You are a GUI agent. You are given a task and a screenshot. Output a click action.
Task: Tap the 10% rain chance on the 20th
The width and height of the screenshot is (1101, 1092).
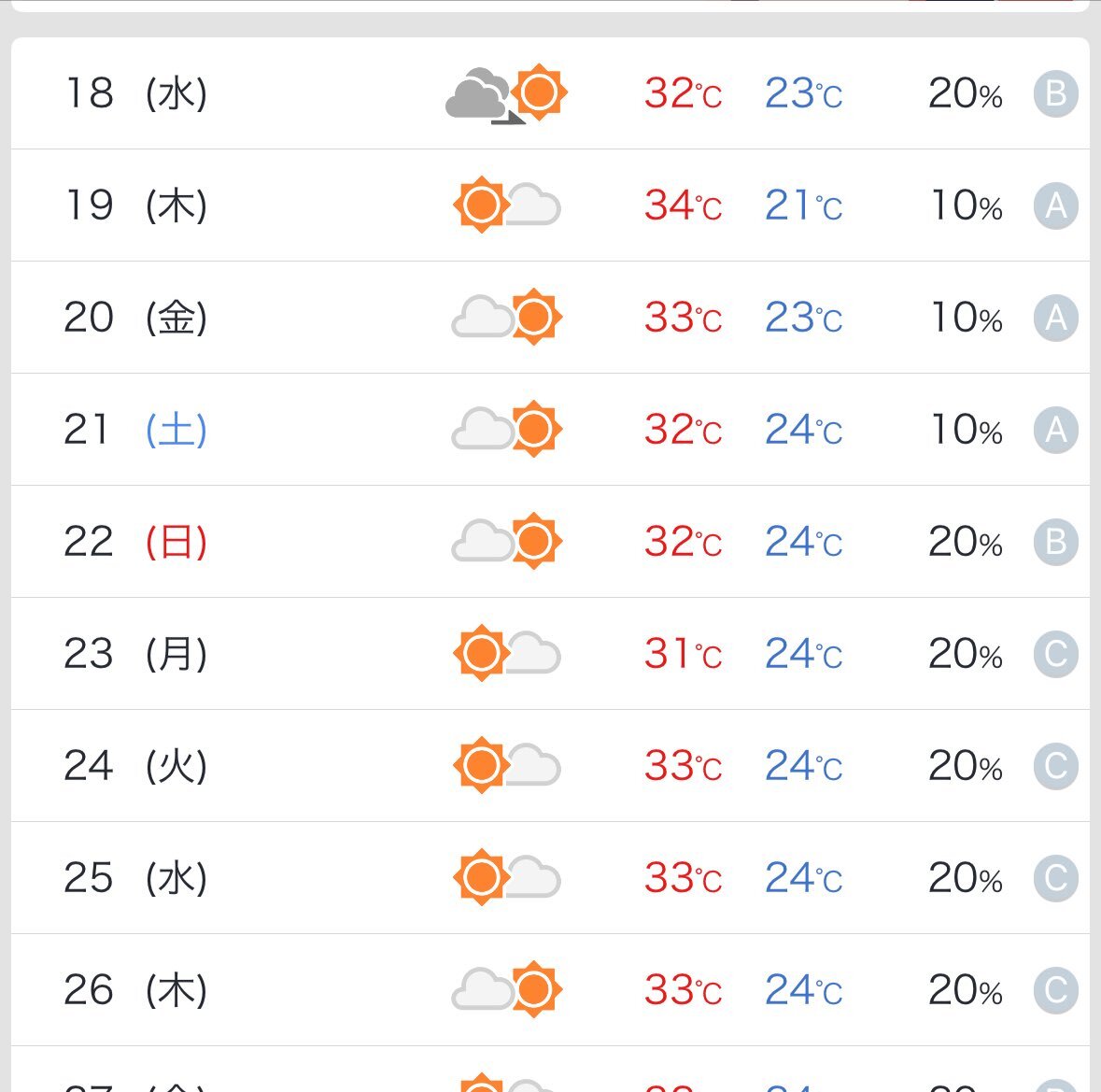tap(967, 318)
